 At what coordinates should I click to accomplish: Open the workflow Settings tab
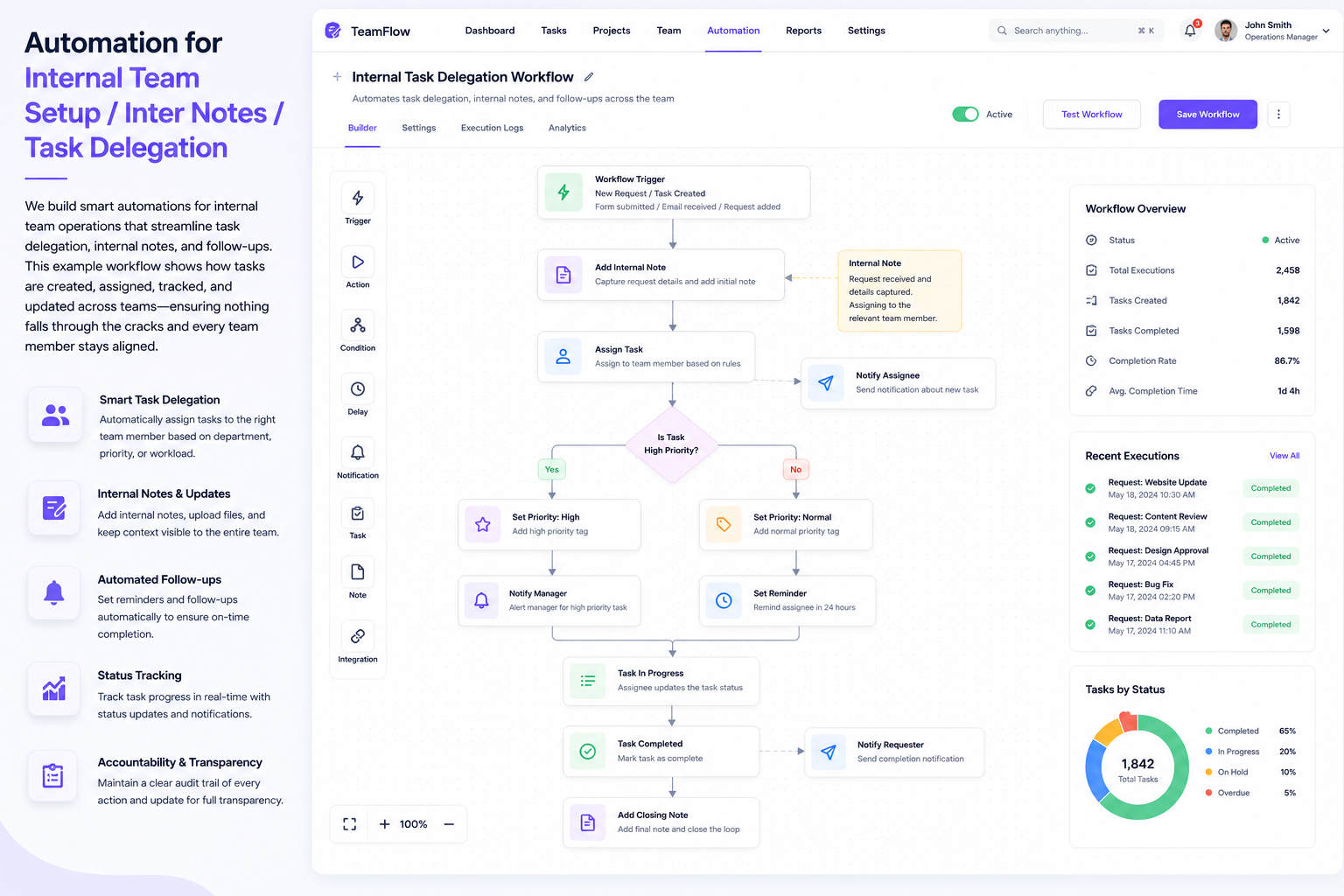(x=419, y=128)
